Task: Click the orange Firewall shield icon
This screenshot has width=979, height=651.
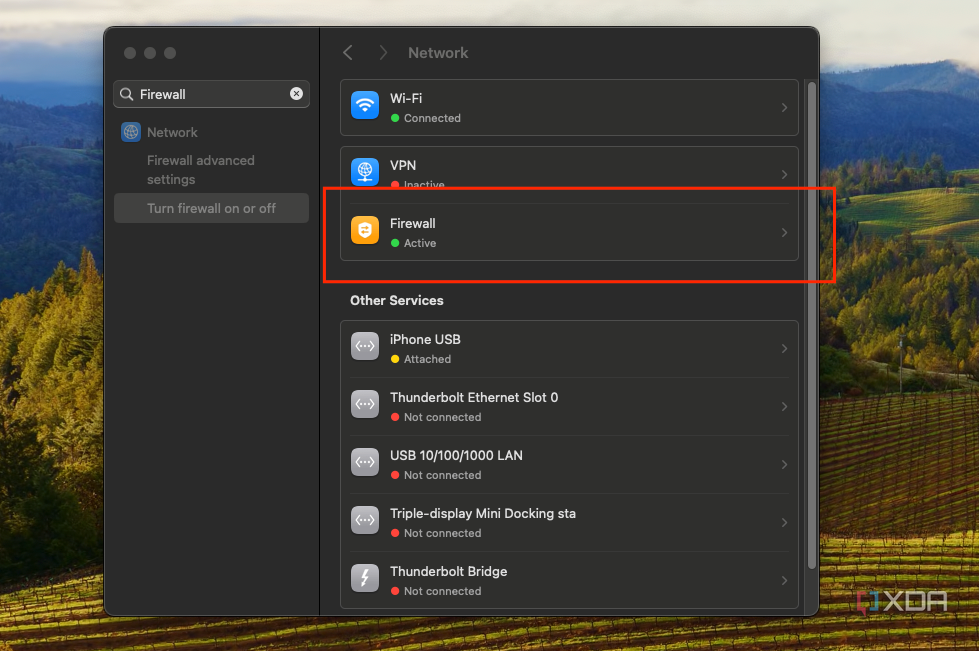Action: click(365, 230)
